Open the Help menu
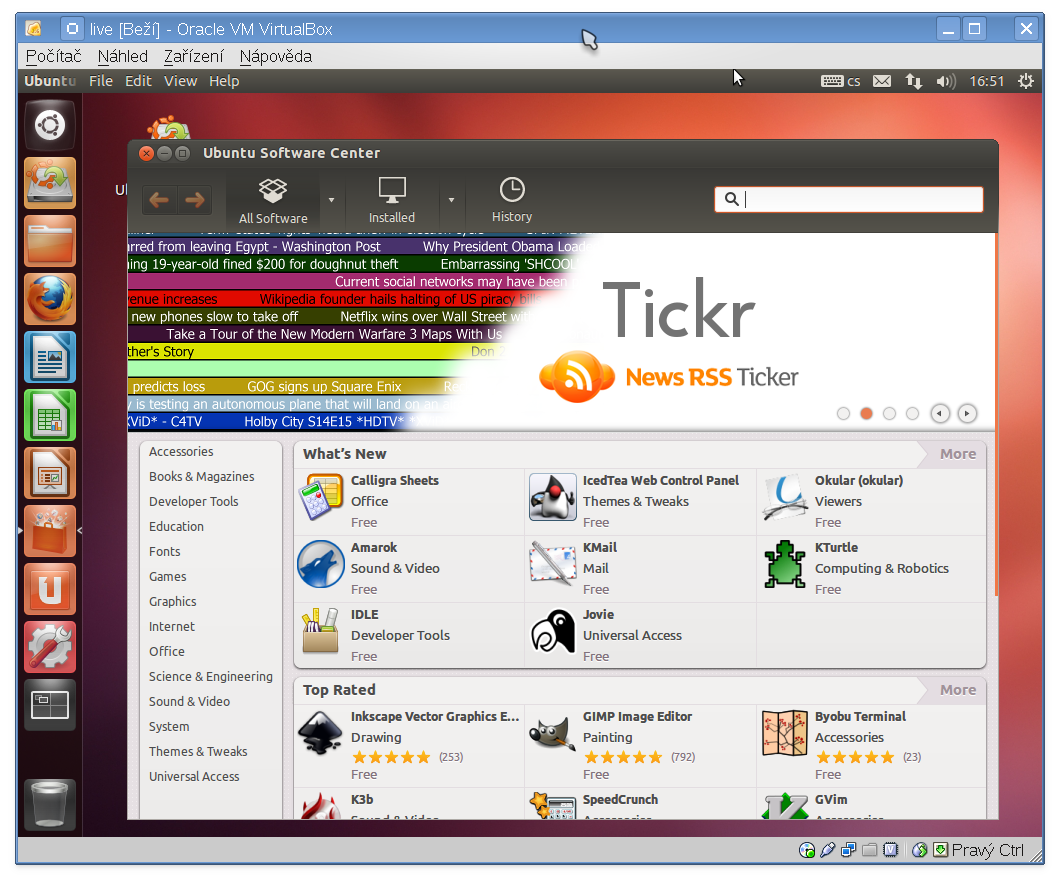The image size is (1060, 883). click(x=224, y=81)
